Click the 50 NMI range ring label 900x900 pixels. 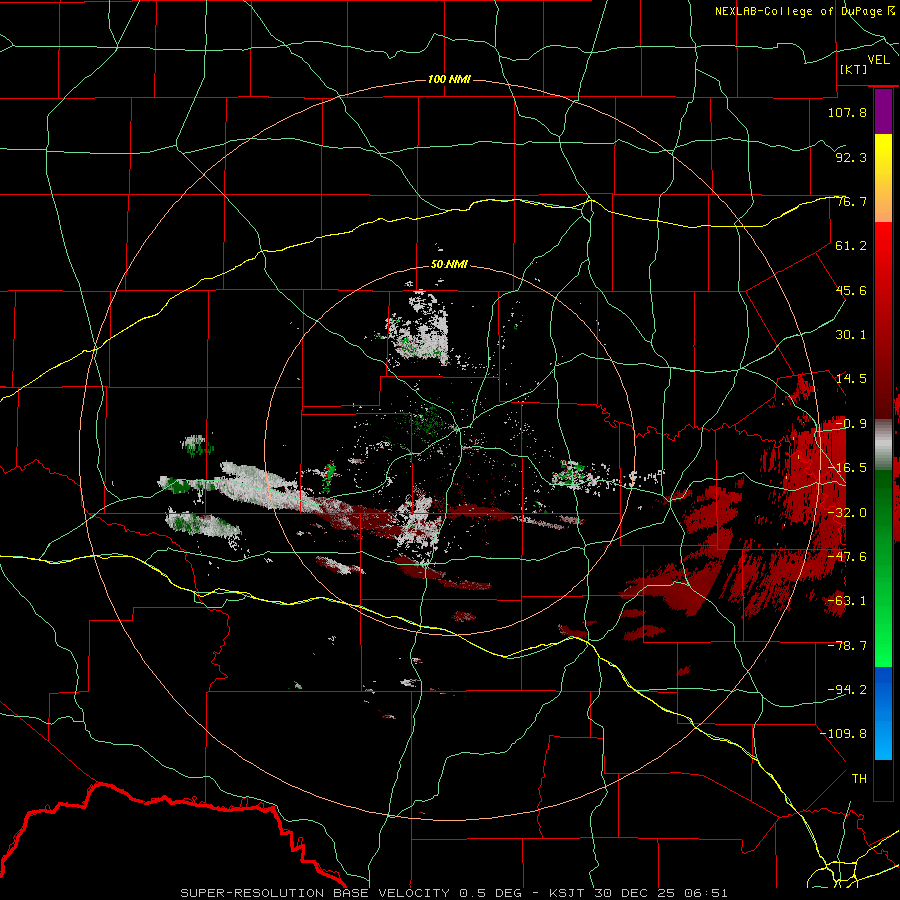(x=449, y=264)
